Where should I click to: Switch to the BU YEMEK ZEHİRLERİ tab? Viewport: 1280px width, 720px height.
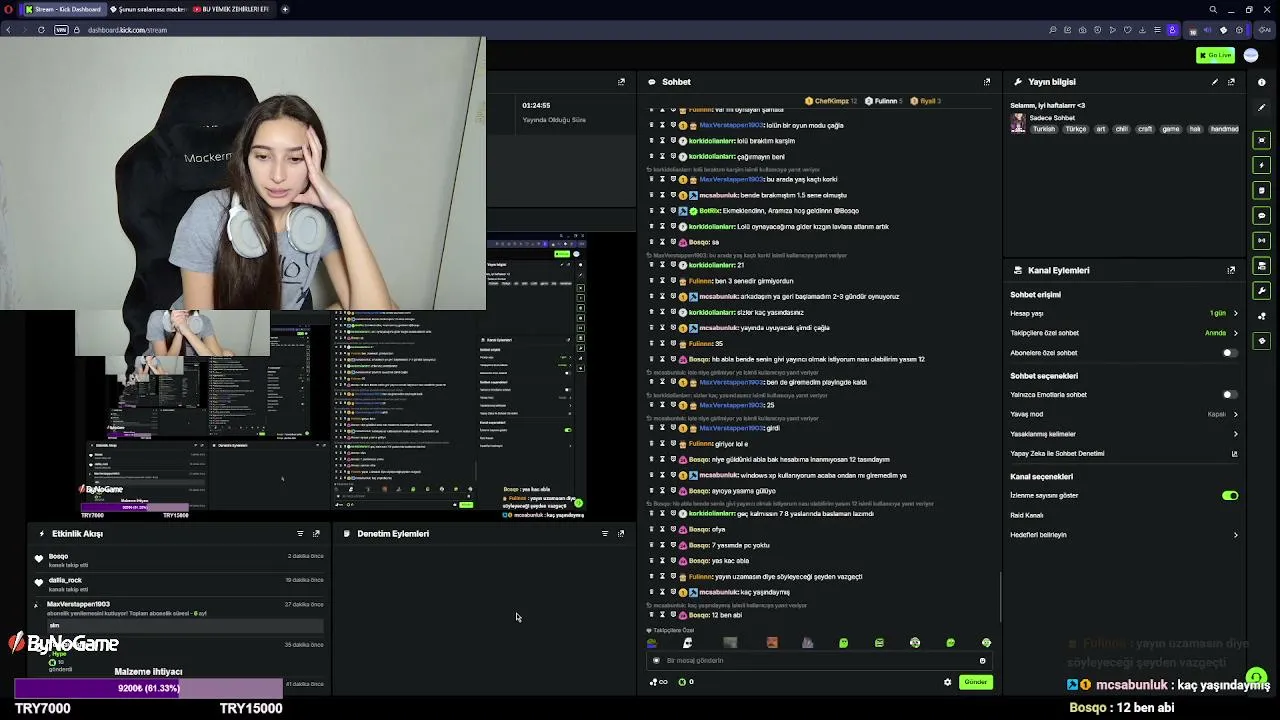[x=232, y=9]
